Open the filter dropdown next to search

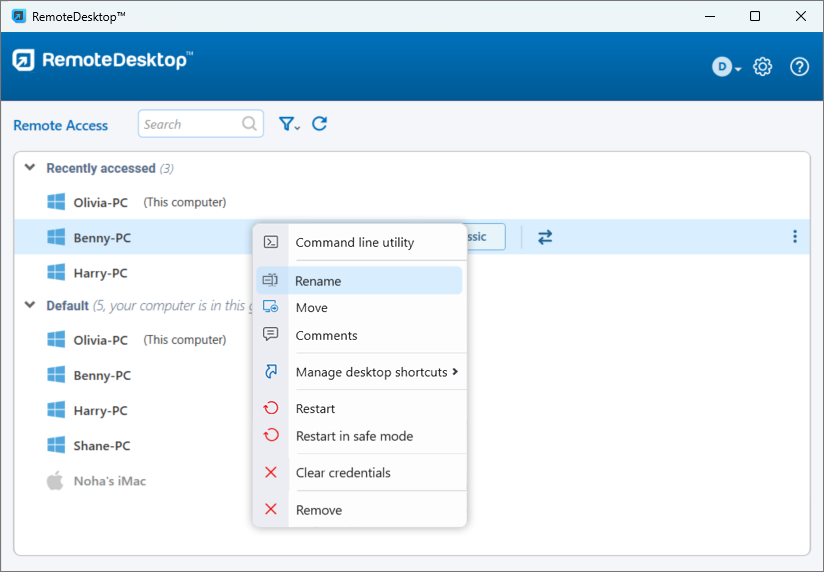(289, 124)
